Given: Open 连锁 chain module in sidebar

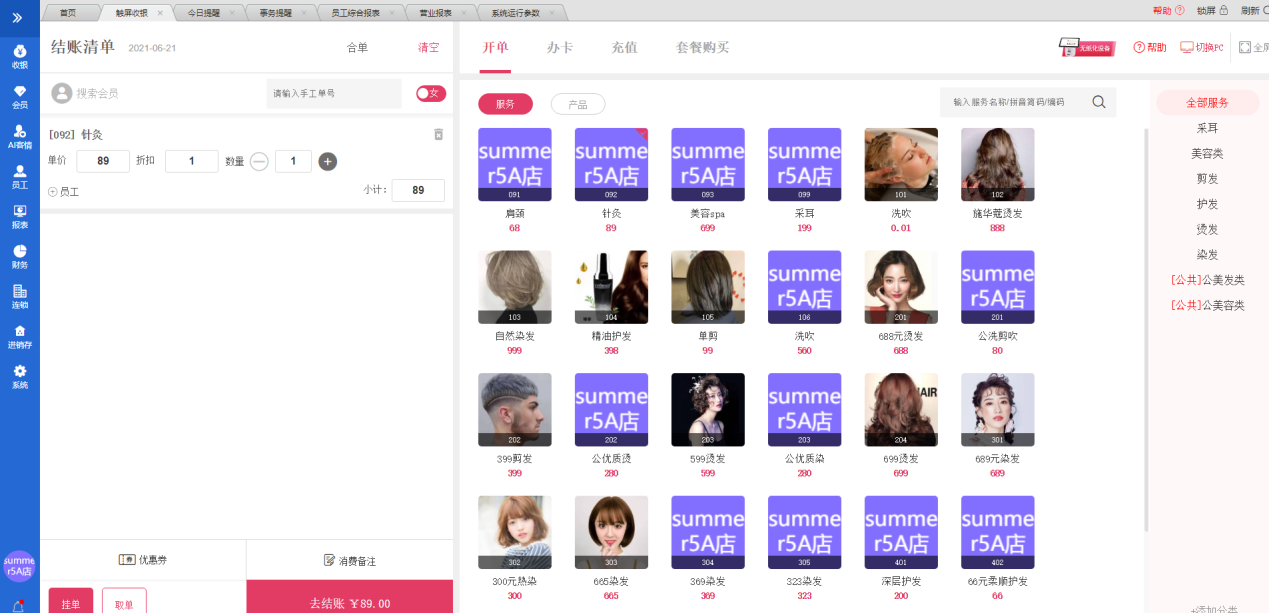Looking at the screenshot, I should point(19,297).
